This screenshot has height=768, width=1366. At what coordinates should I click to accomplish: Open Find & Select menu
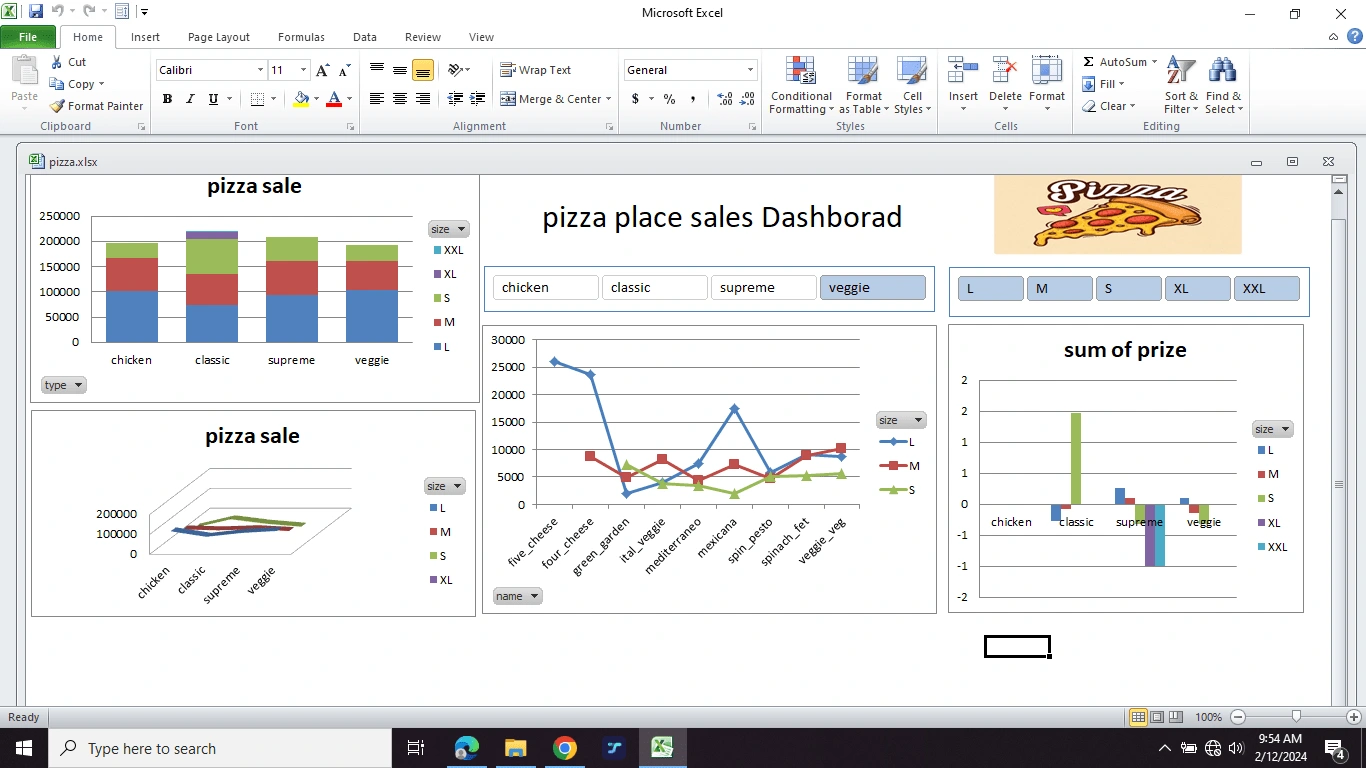pyautogui.click(x=1223, y=86)
